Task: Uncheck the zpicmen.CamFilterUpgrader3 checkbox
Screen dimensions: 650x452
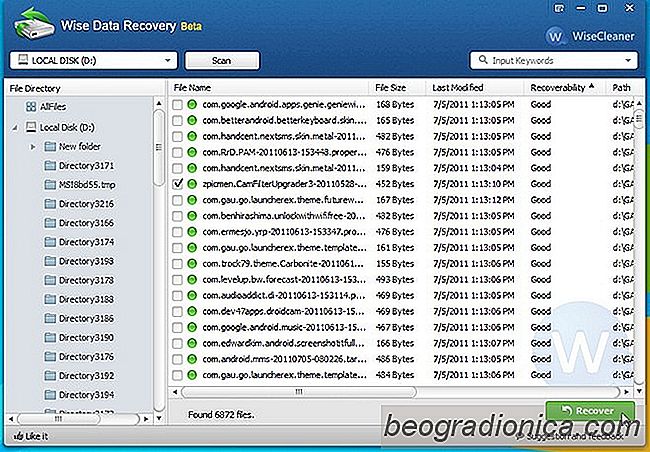Action: tap(177, 184)
